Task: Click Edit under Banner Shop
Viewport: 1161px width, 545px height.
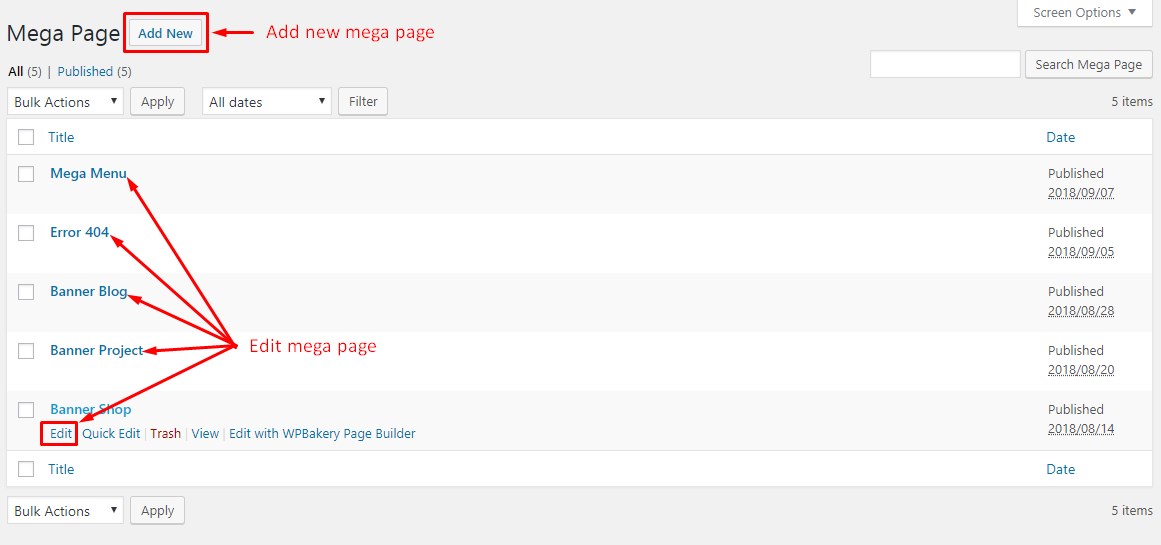Action: click(61, 434)
